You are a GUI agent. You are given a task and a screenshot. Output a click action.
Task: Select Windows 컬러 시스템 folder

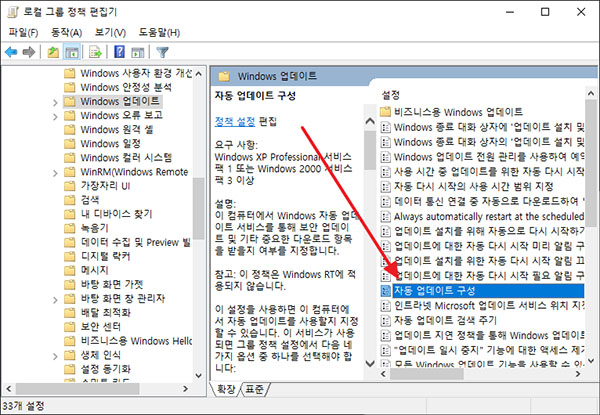coord(126,158)
